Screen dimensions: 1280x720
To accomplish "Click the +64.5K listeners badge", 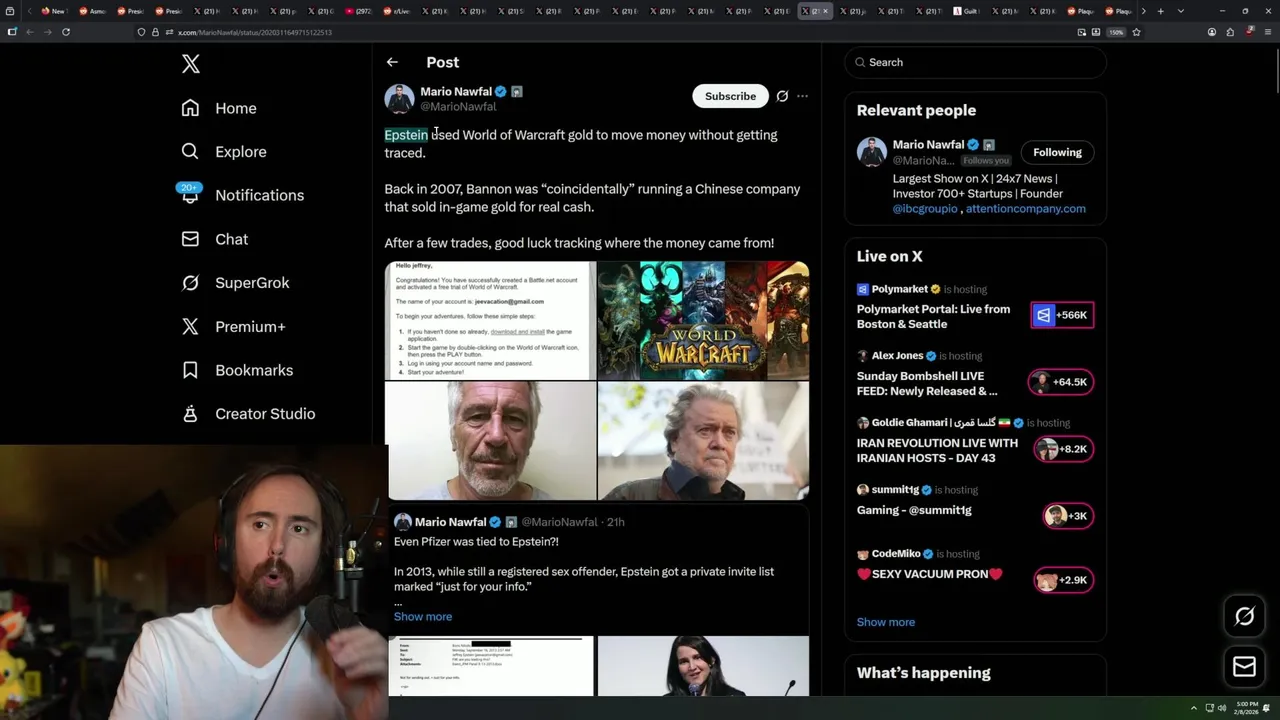I will 1061,382.
